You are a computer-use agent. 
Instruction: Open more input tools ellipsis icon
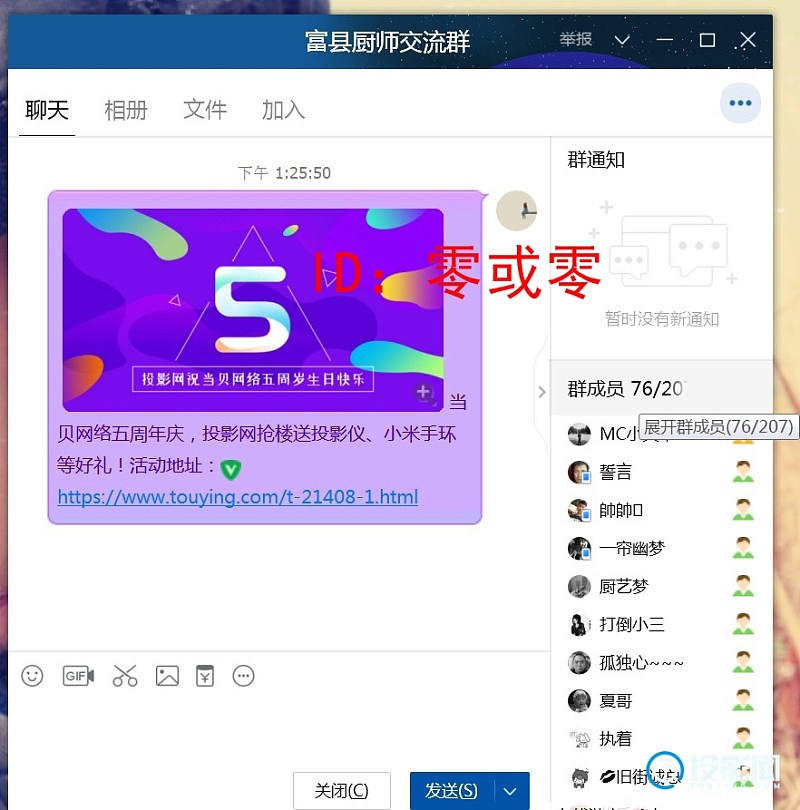click(243, 676)
